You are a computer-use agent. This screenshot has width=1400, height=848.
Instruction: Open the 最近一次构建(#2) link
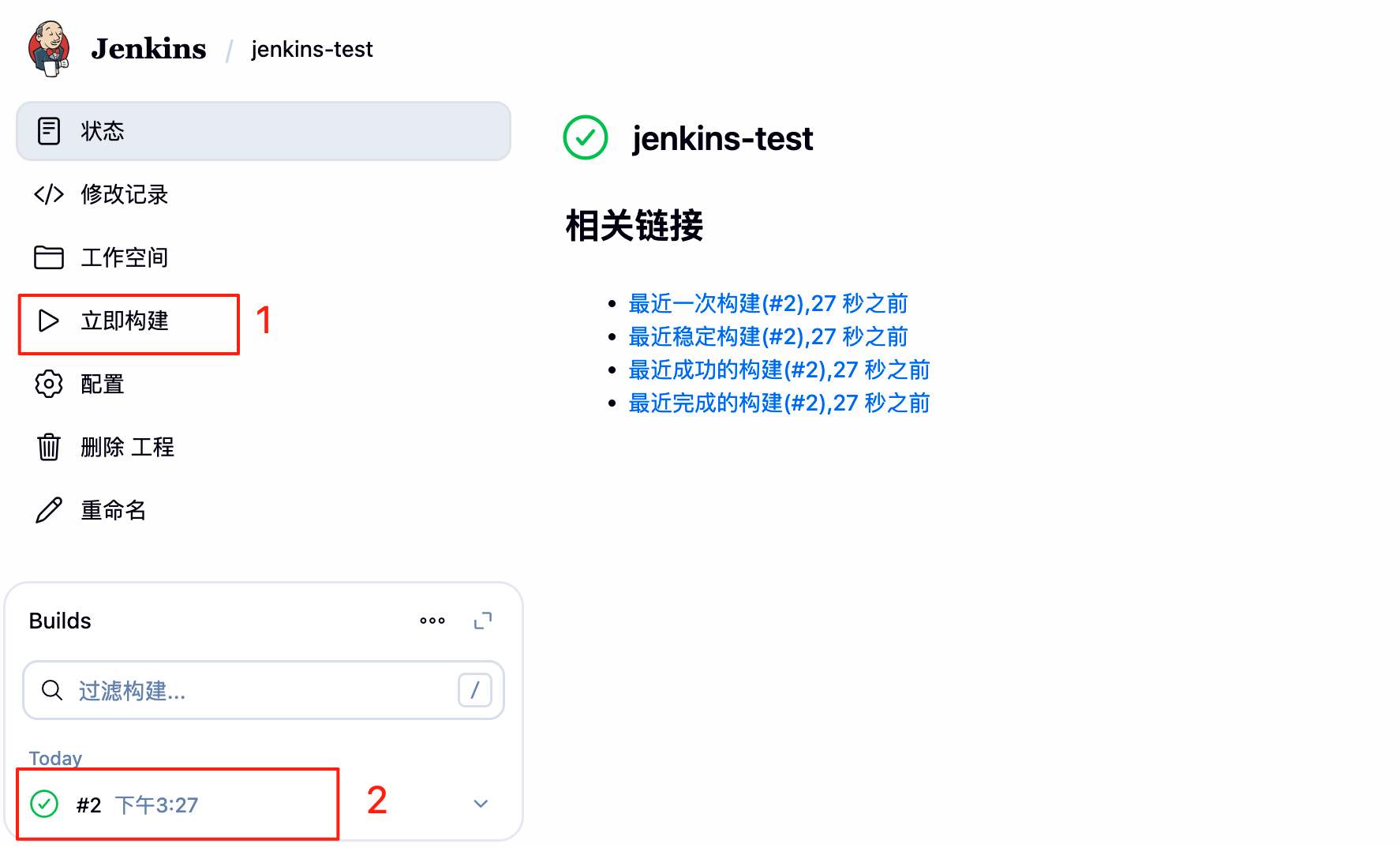pyautogui.click(x=767, y=303)
